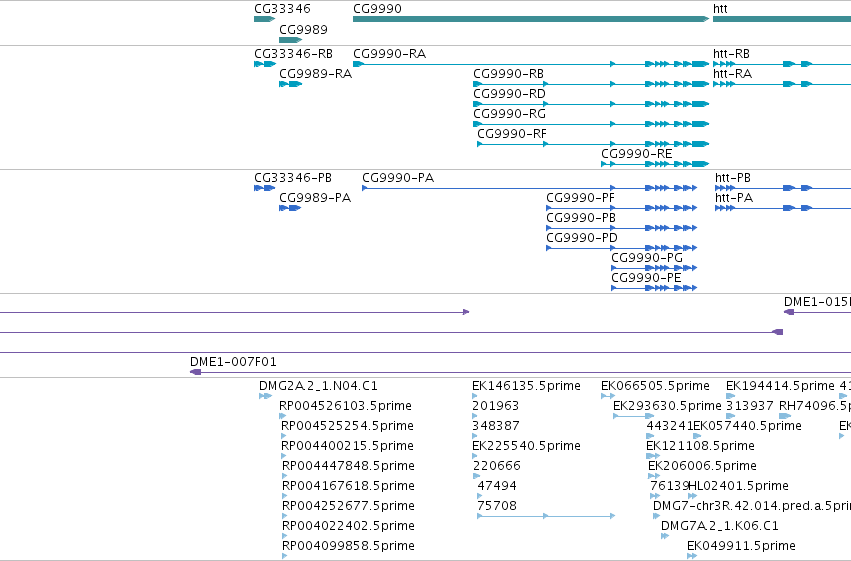This screenshot has width=851, height=561.
Task: Select EST RP004099858.5prime
Action: coord(285,556)
